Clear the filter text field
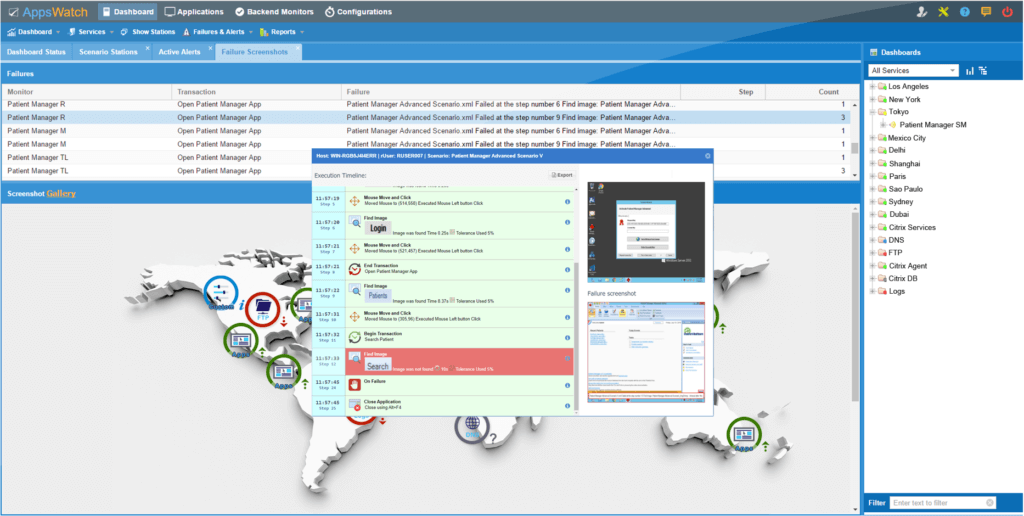Image resolution: width=1024 pixels, height=516 pixels. point(989,503)
